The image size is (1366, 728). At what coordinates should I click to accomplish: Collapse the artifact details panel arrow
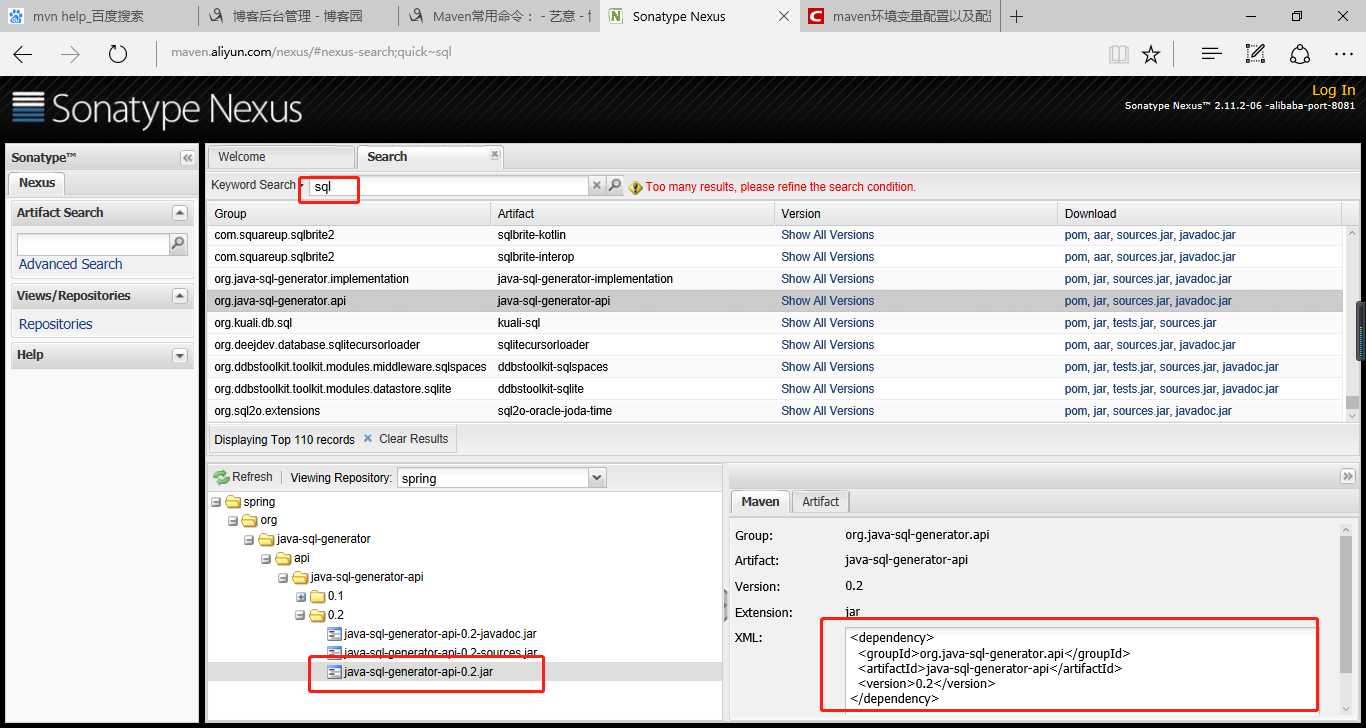(1346, 476)
